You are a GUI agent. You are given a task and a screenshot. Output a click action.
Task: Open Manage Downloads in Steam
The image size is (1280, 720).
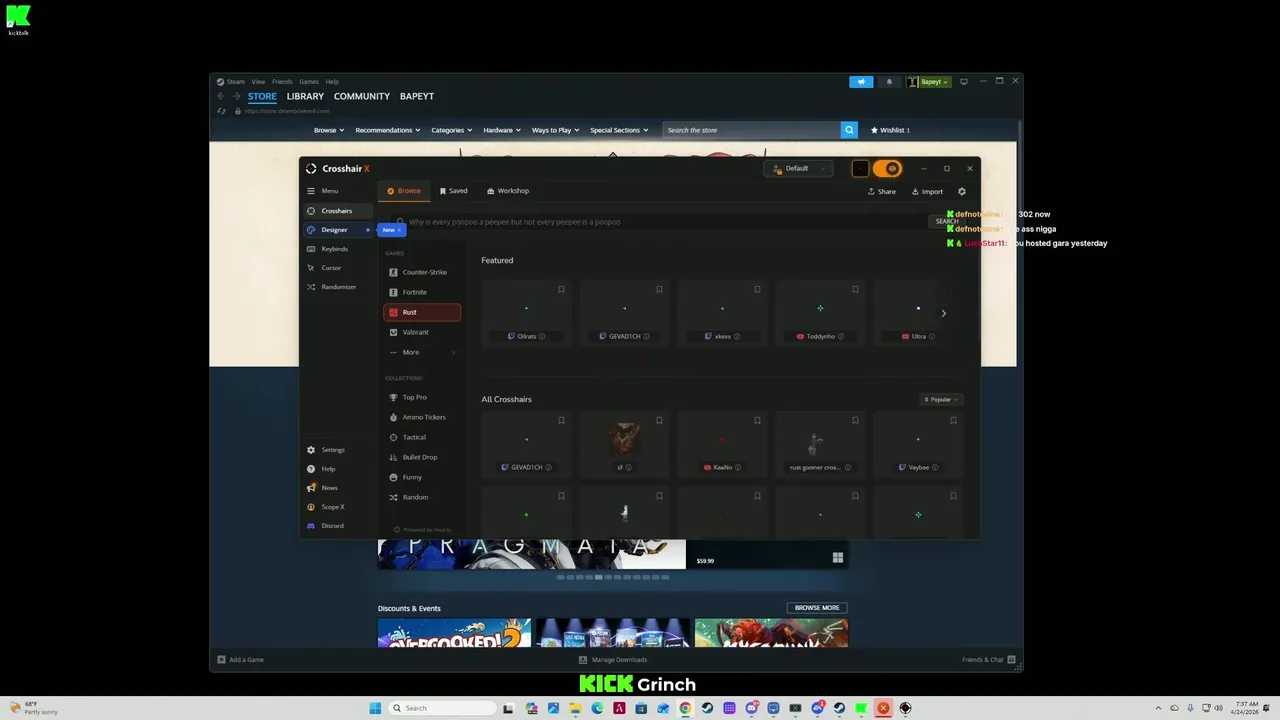point(613,660)
